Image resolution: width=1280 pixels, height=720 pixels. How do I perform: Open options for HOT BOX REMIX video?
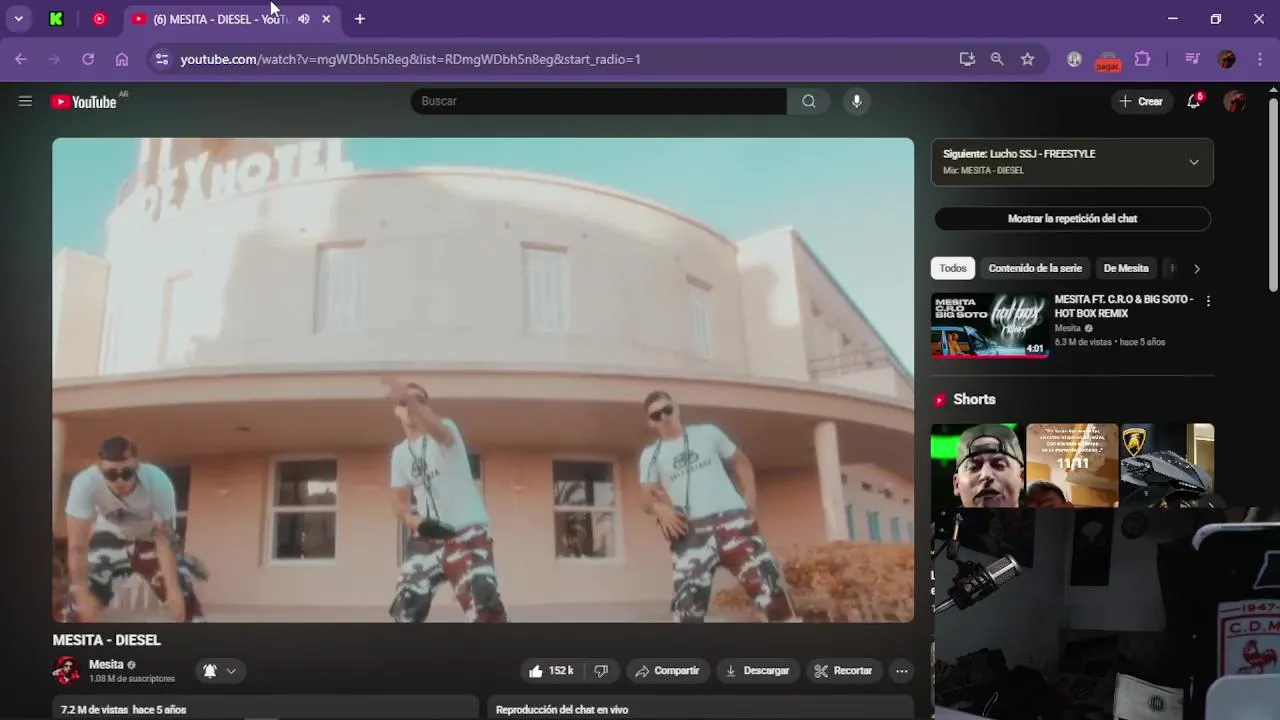(x=1208, y=301)
